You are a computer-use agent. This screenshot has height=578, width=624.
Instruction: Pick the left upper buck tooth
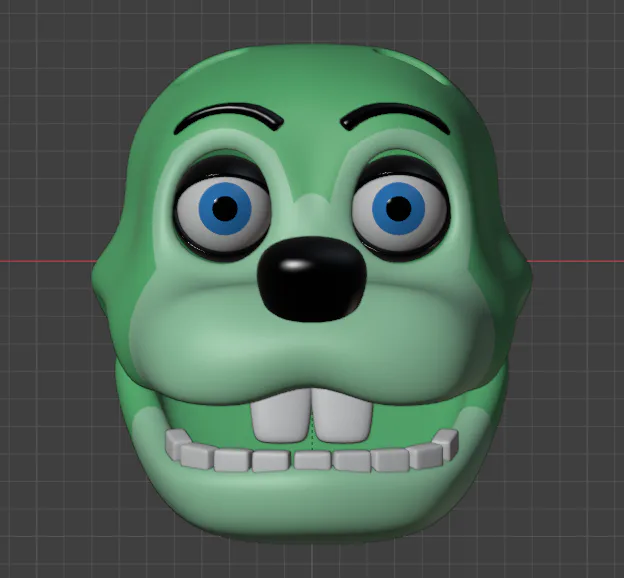(x=281, y=416)
